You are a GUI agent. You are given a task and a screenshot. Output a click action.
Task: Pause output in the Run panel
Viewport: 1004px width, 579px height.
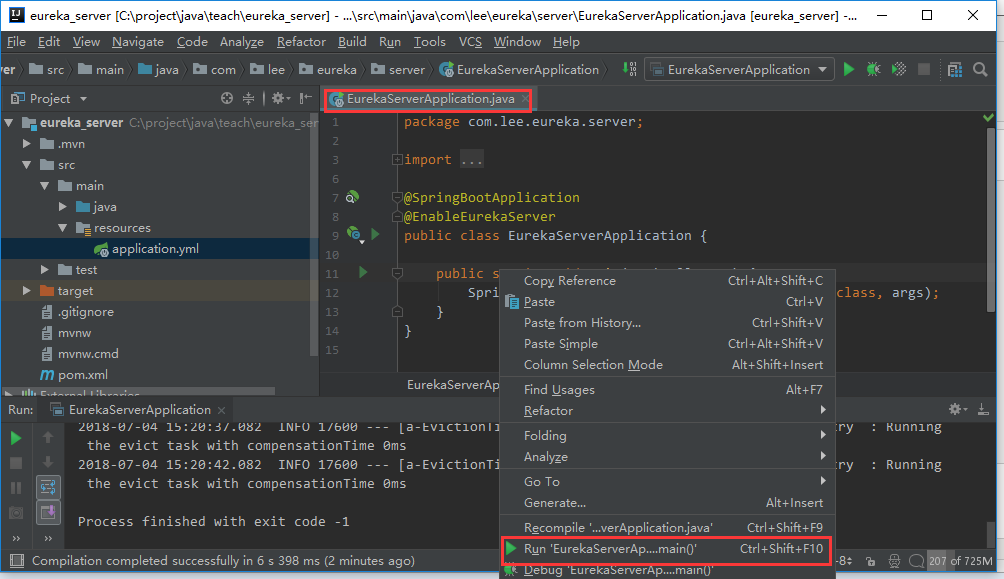pyautogui.click(x=16, y=488)
